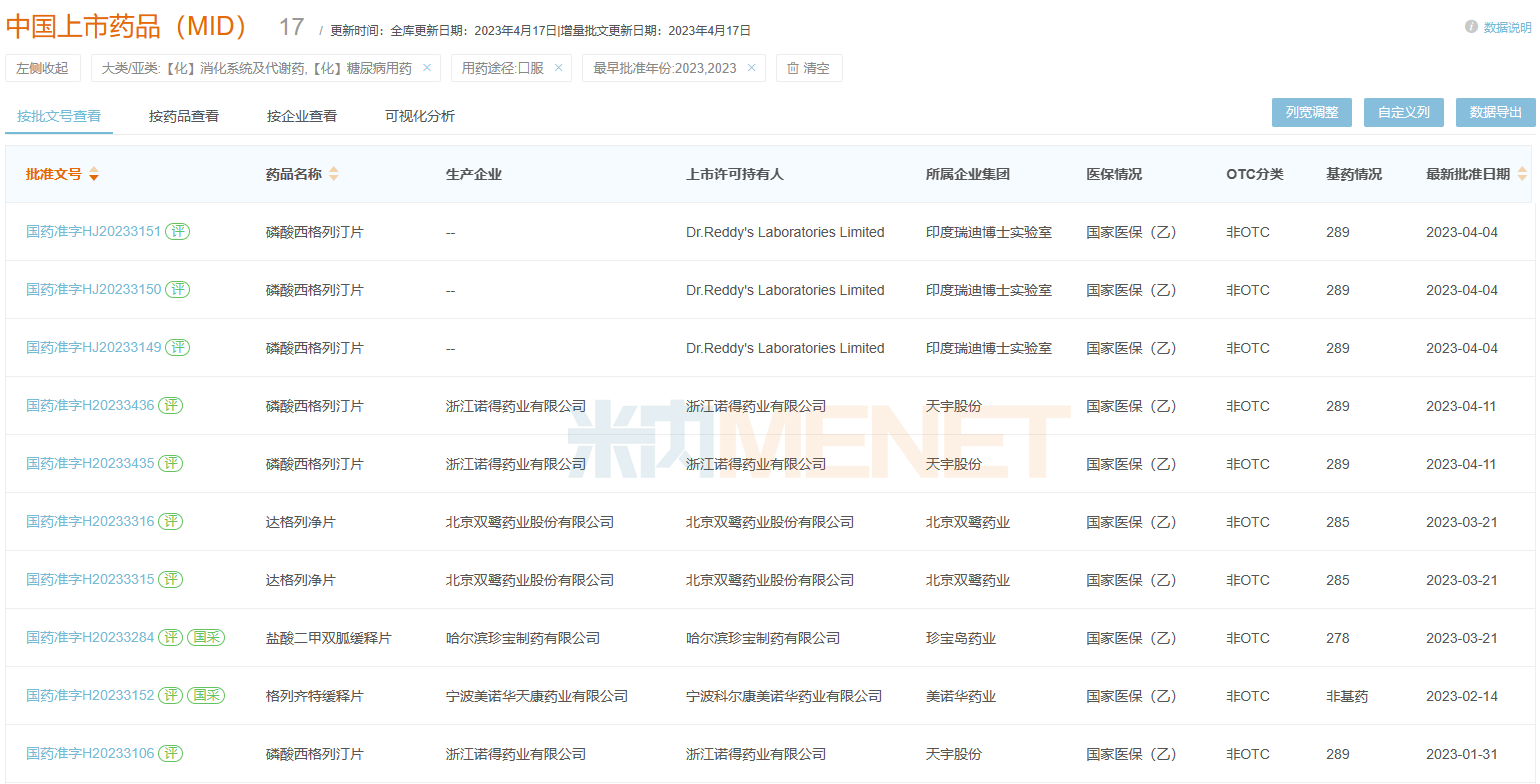Switch to 按药品查看 tab

coord(184,116)
